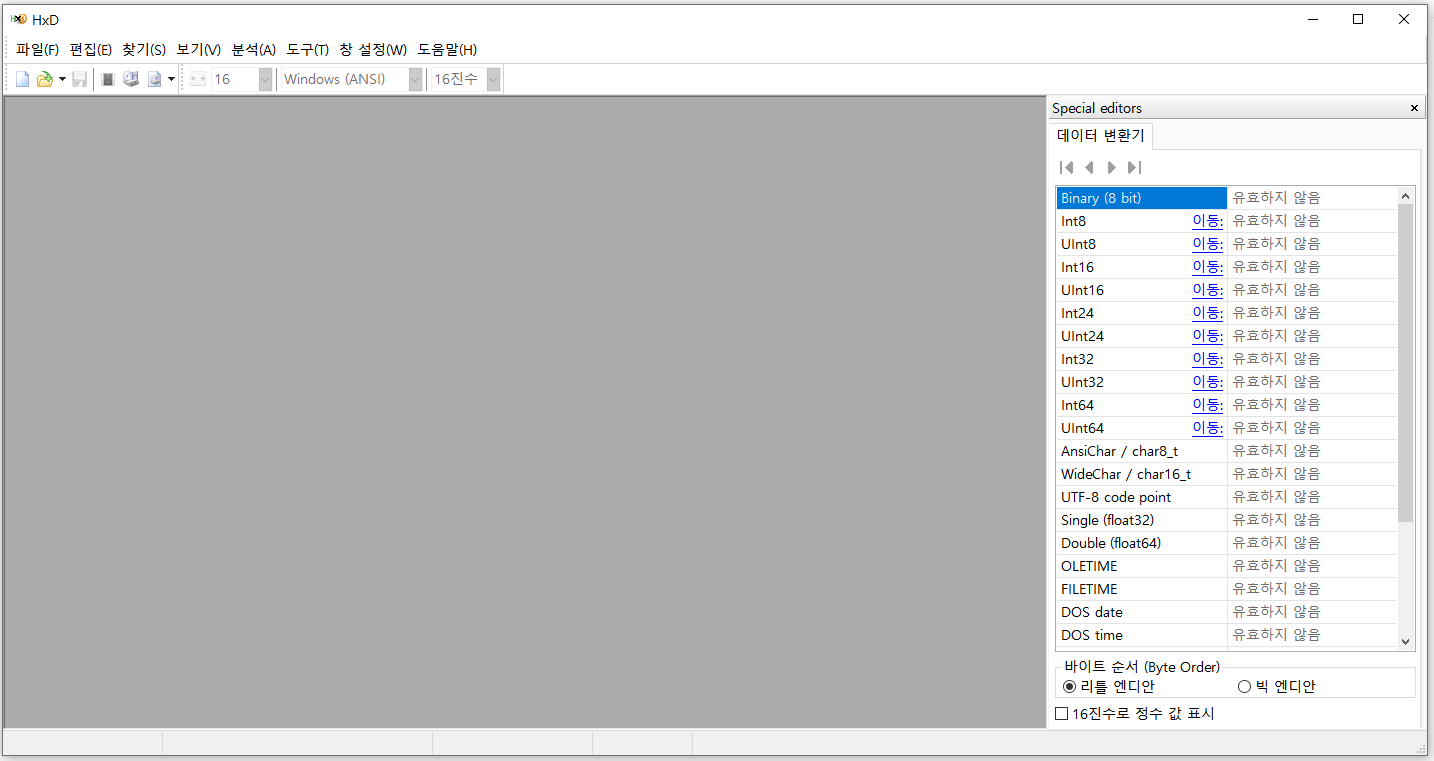Open disk icon in toolbar
Viewport: 1434px width, 761px height.
131,79
